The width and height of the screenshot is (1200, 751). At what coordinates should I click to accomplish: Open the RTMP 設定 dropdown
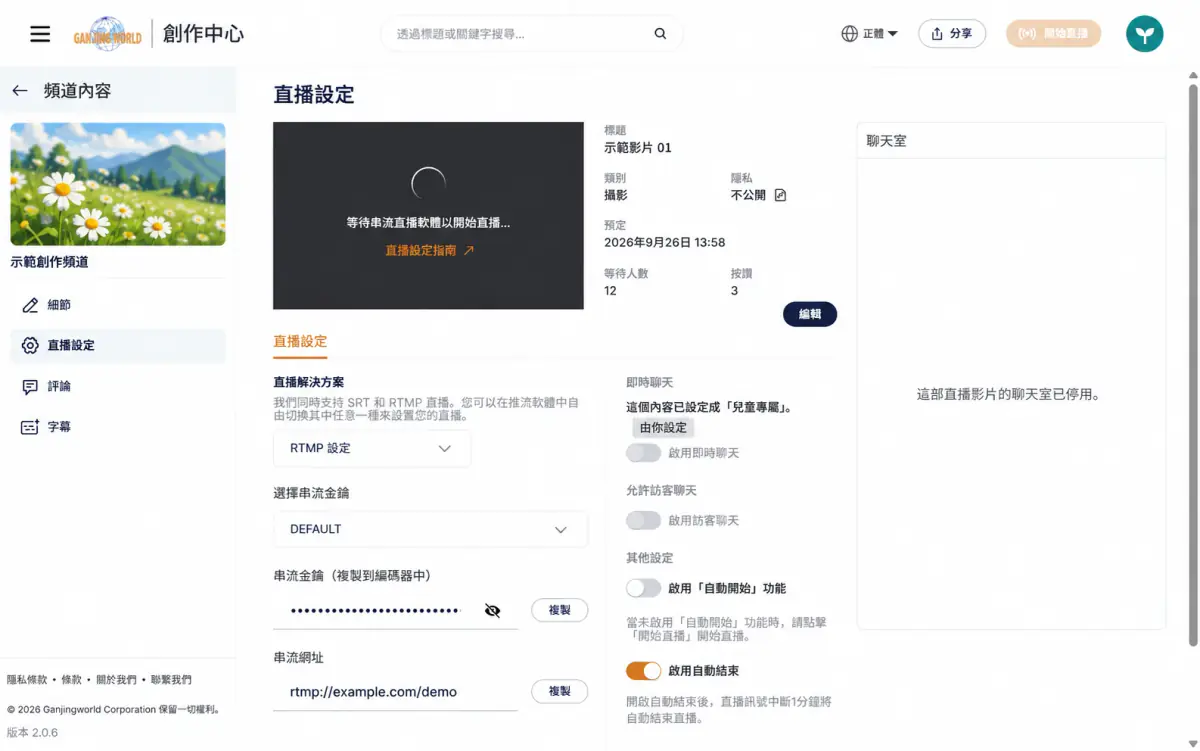point(372,449)
